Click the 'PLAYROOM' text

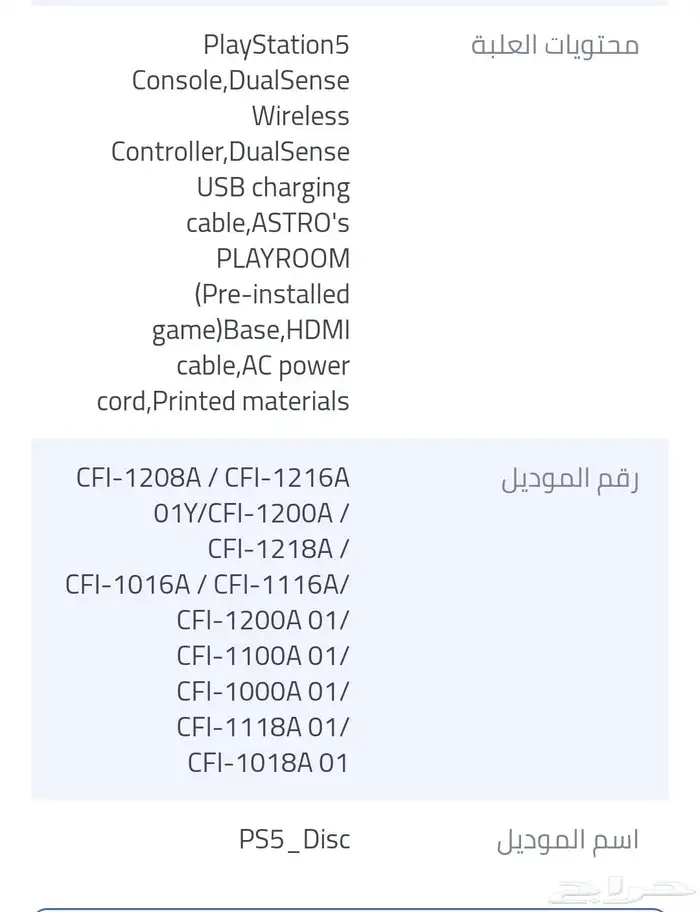point(283,259)
